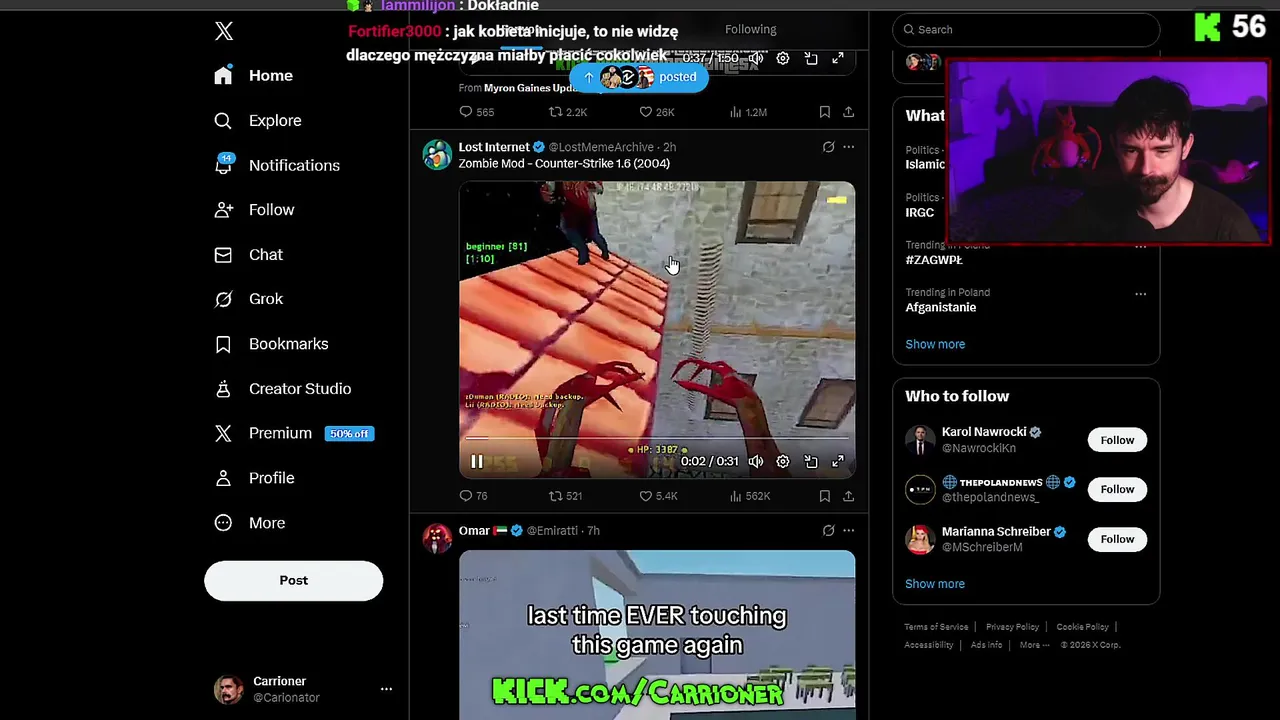Share the top post with 26K likes
The image size is (1280, 720).
(x=848, y=112)
